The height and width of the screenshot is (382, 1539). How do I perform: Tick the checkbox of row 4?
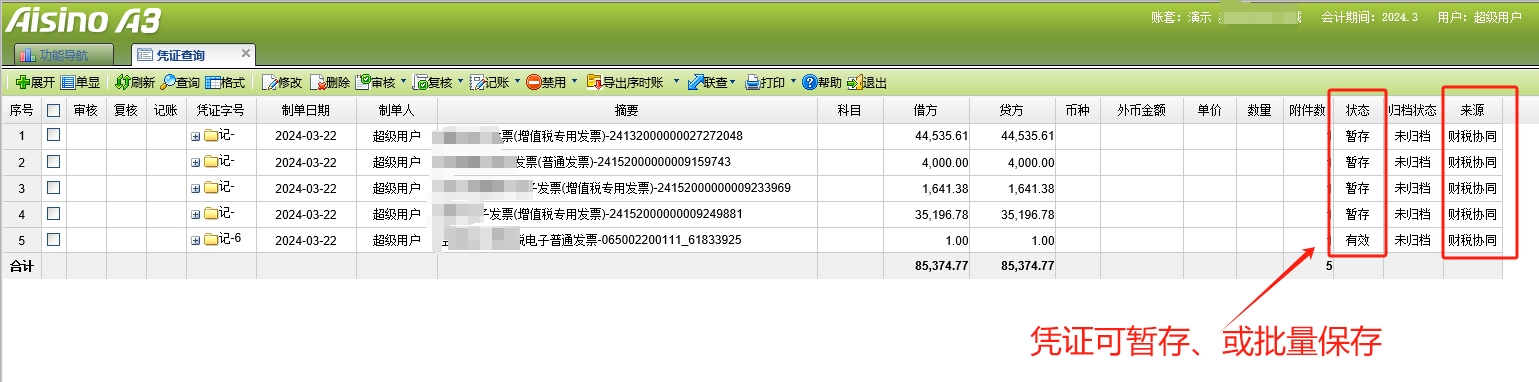coord(54,213)
